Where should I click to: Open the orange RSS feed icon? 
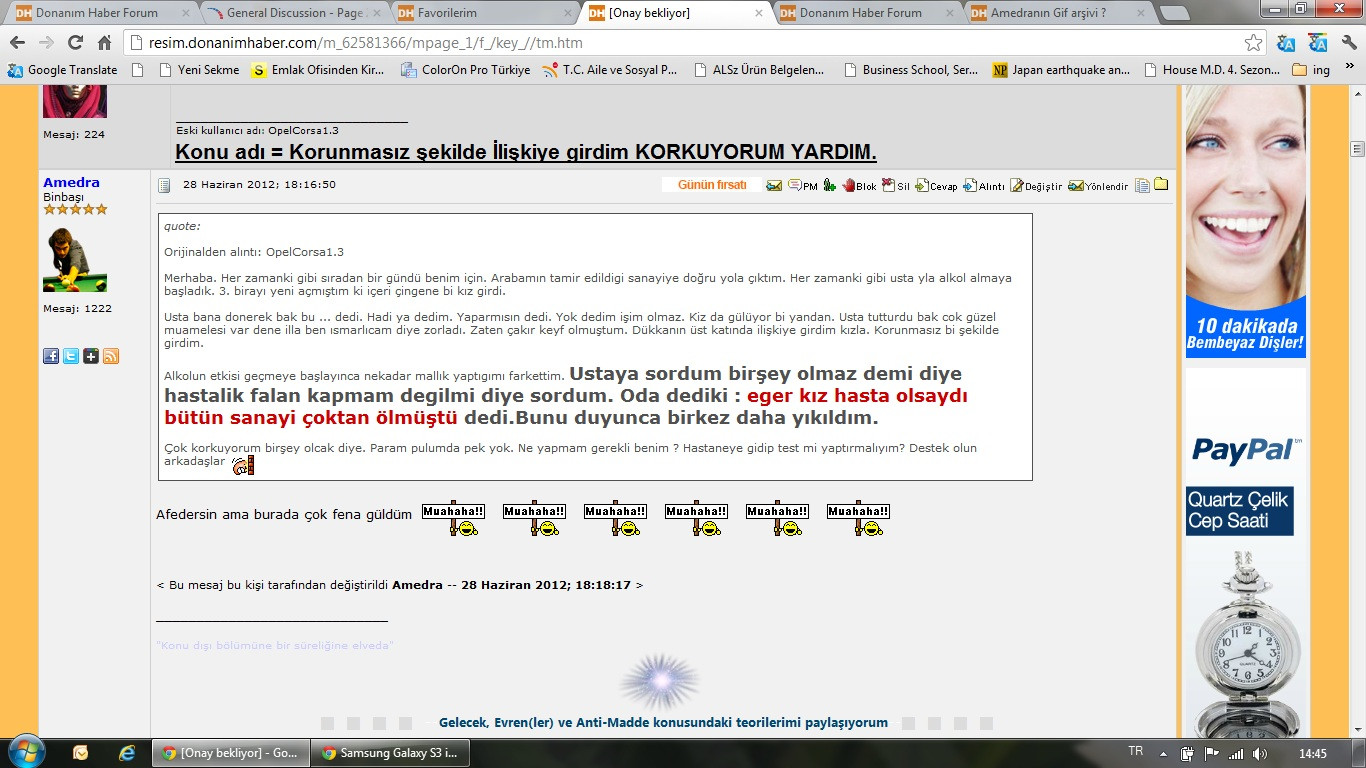click(111, 355)
